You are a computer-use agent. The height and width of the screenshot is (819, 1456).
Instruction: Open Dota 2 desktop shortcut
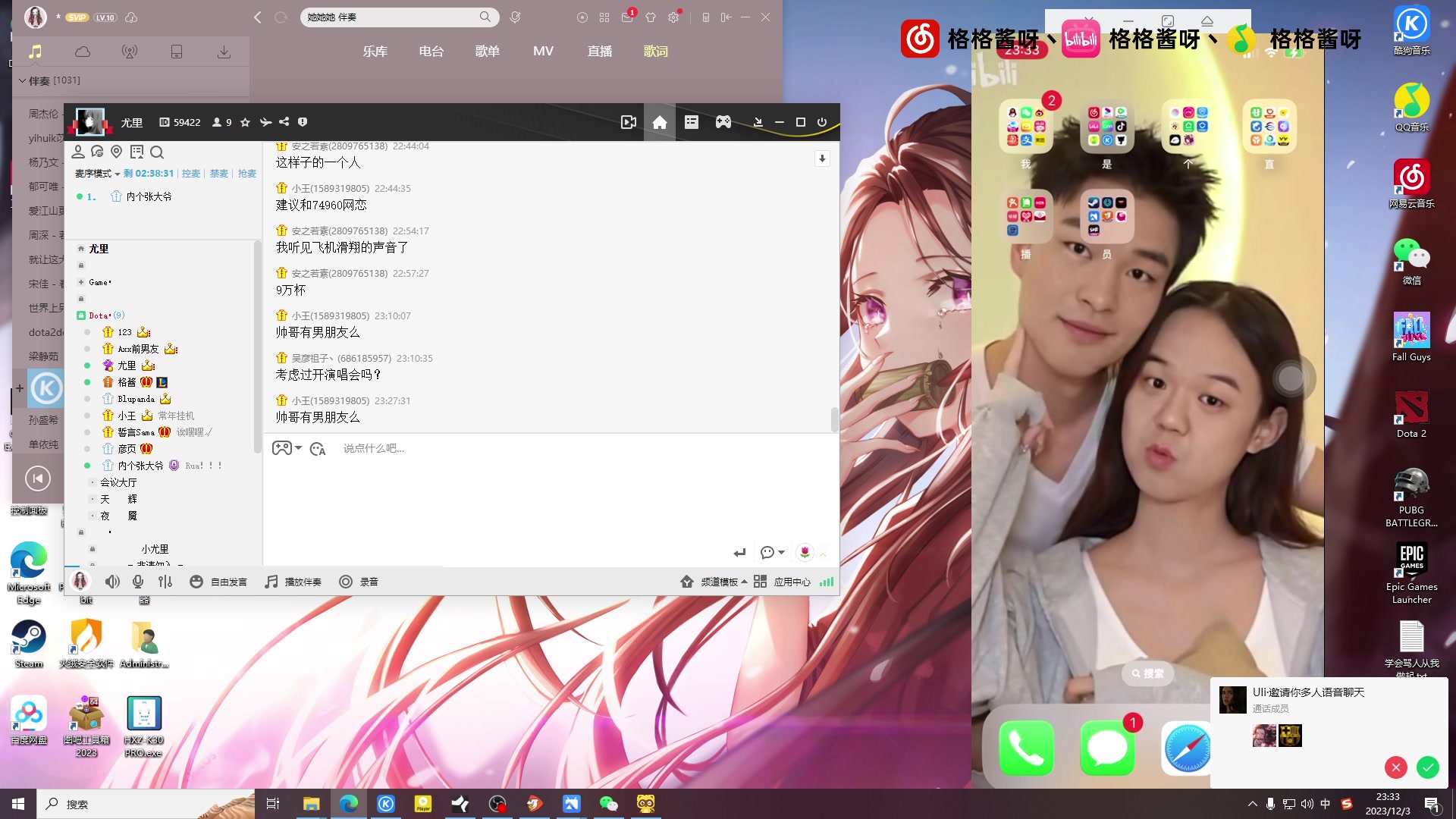1411,413
